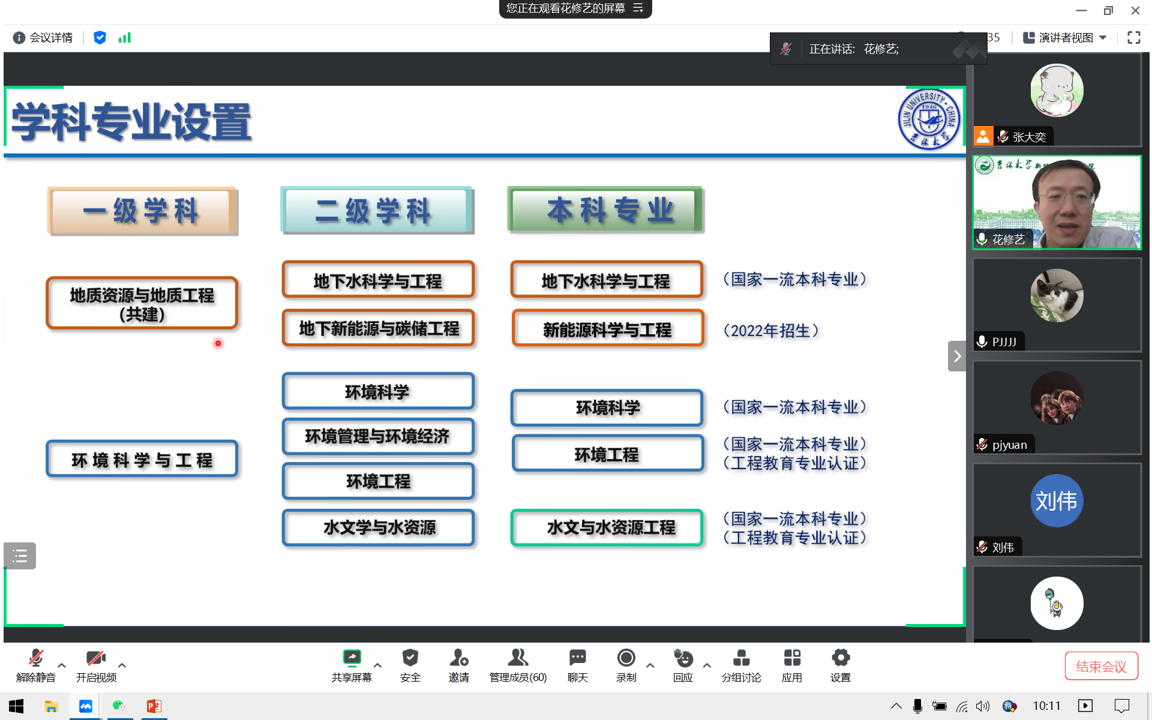Click the Invite (邀请) icon

coord(458,659)
